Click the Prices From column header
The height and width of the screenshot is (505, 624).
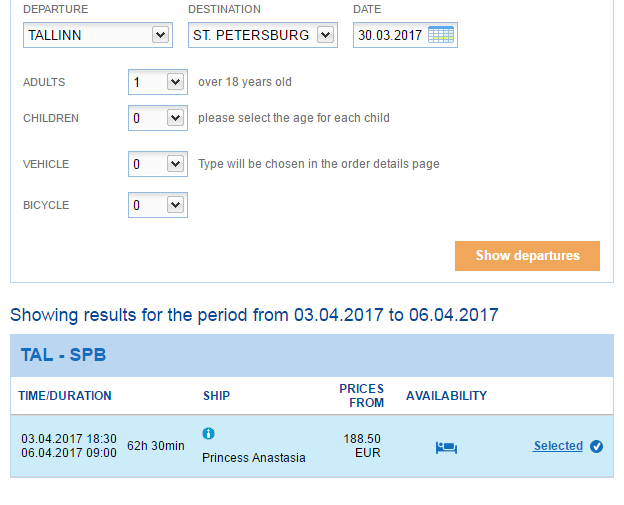pyautogui.click(x=361, y=396)
